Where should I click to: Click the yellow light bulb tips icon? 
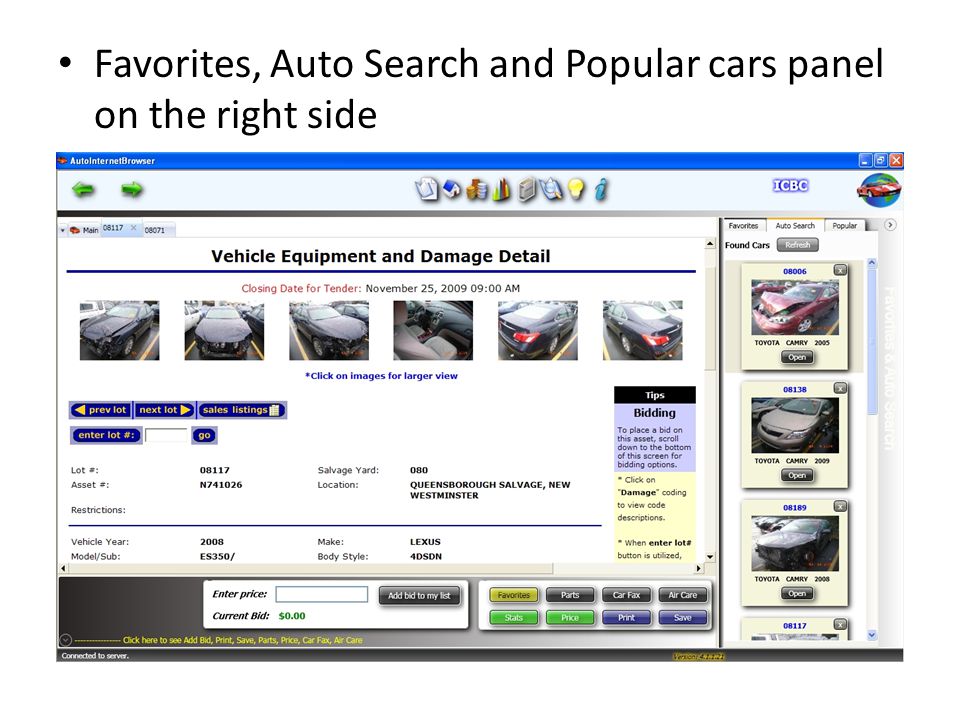pos(576,190)
